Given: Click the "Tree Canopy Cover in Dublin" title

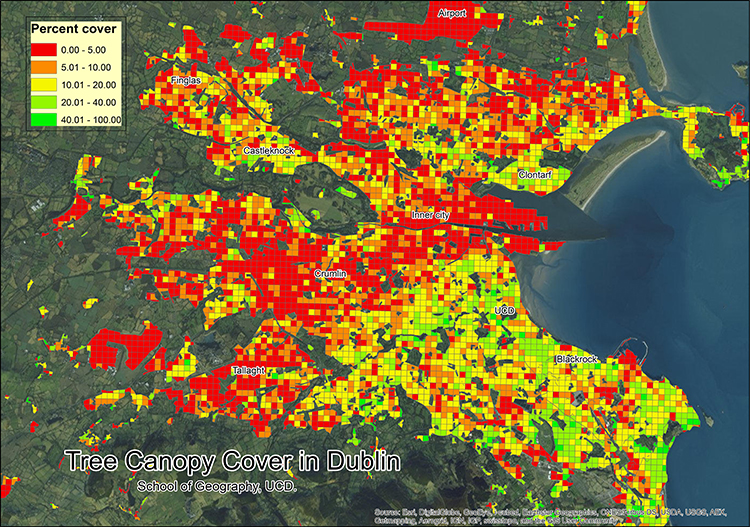Looking at the screenshot, I should coord(232,462).
